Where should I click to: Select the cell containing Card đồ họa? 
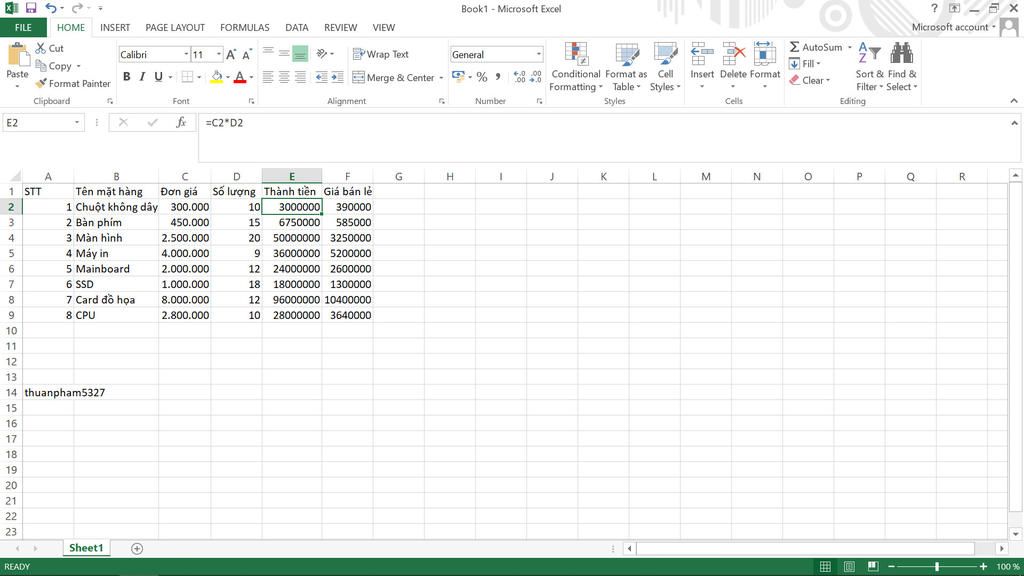[115, 300]
